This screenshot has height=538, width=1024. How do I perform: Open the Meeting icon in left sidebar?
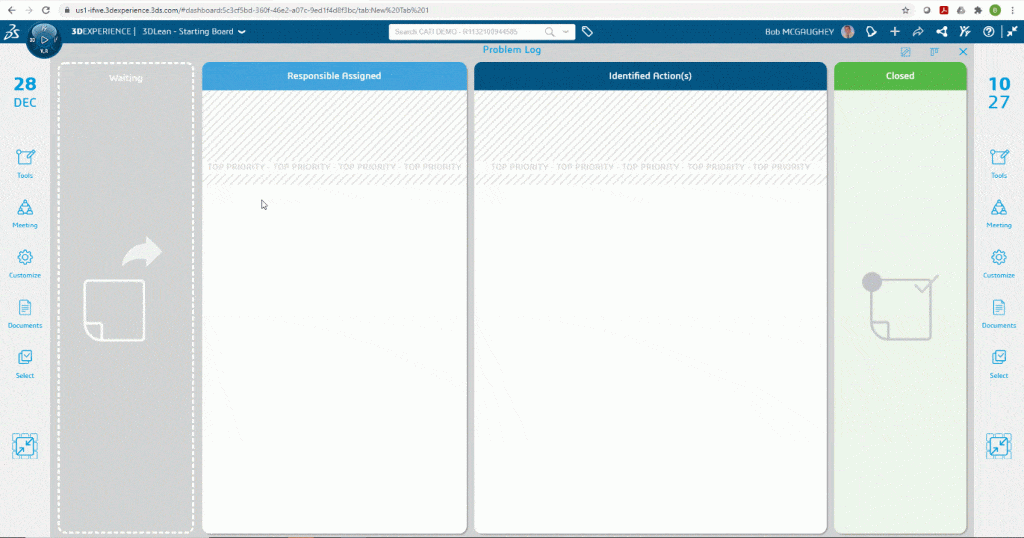point(25,208)
